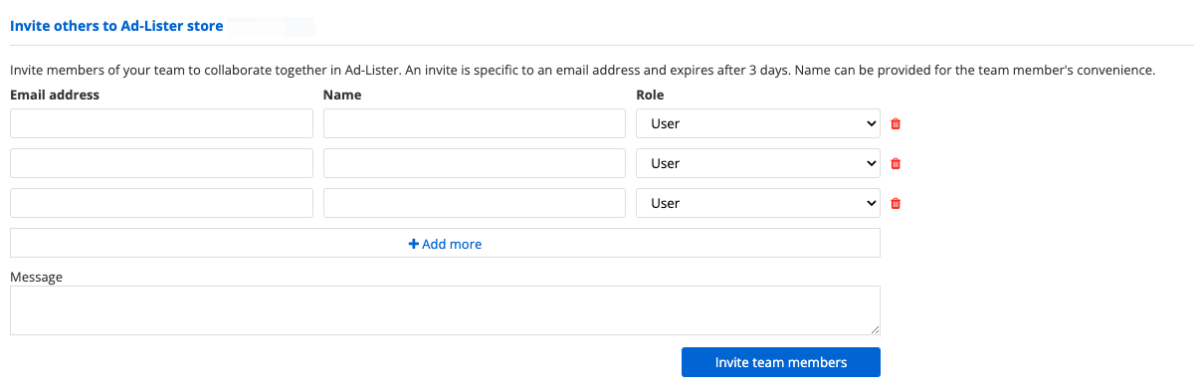The image size is (1194, 391).
Task: Open the first row Role dropdown
Action: 758,123
